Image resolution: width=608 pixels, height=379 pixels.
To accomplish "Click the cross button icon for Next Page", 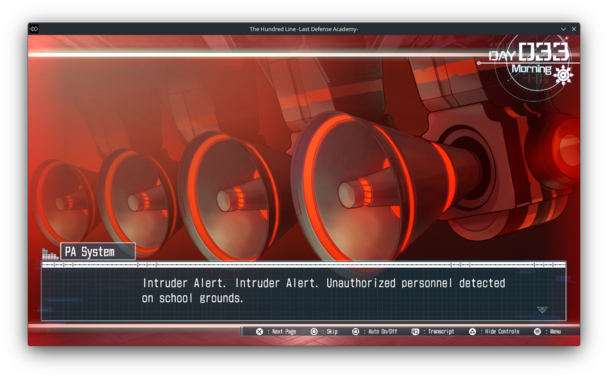I will coord(259,331).
